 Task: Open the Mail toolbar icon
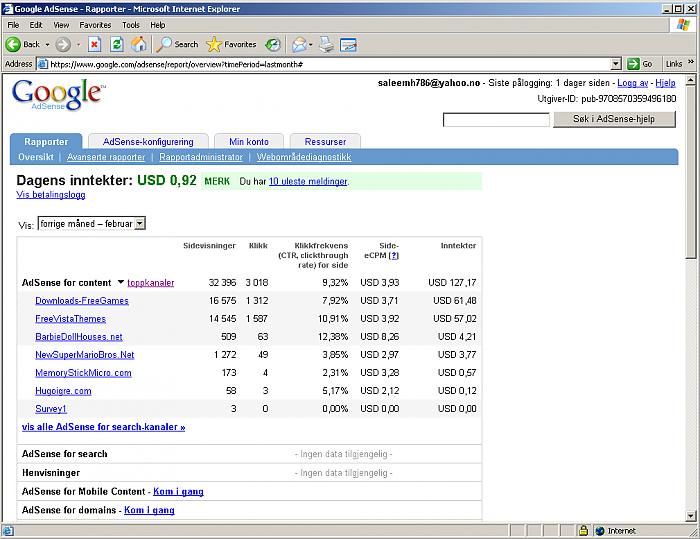pyautogui.click(x=301, y=44)
